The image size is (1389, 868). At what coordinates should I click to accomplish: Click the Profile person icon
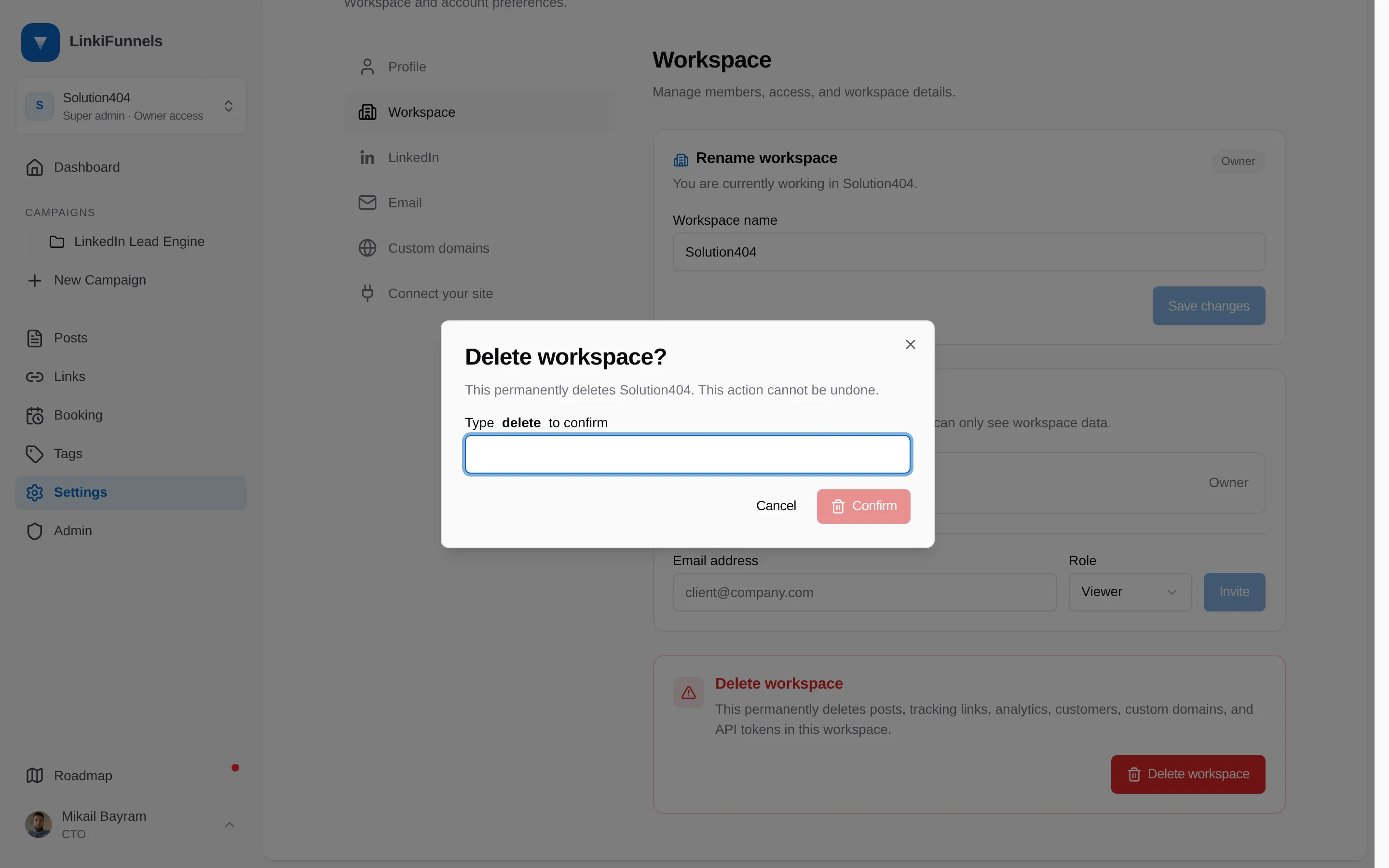(x=368, y=67)
